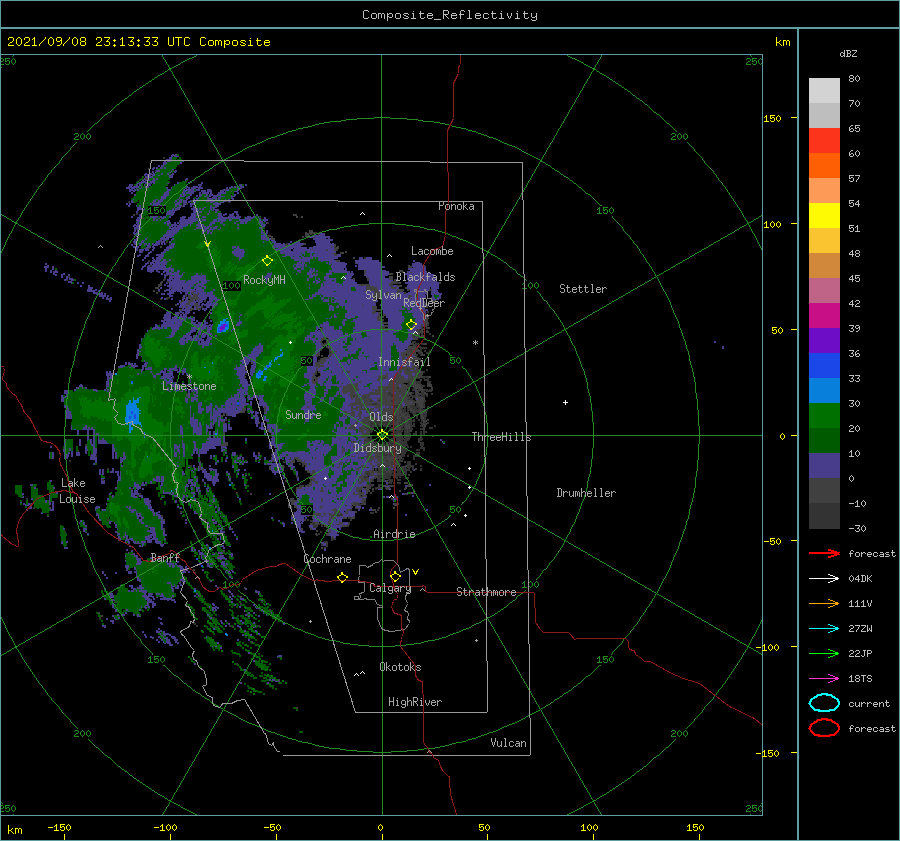Screen dimensions: 900x841
Task: Select the RockyMH label
Action: pos(264,280)
